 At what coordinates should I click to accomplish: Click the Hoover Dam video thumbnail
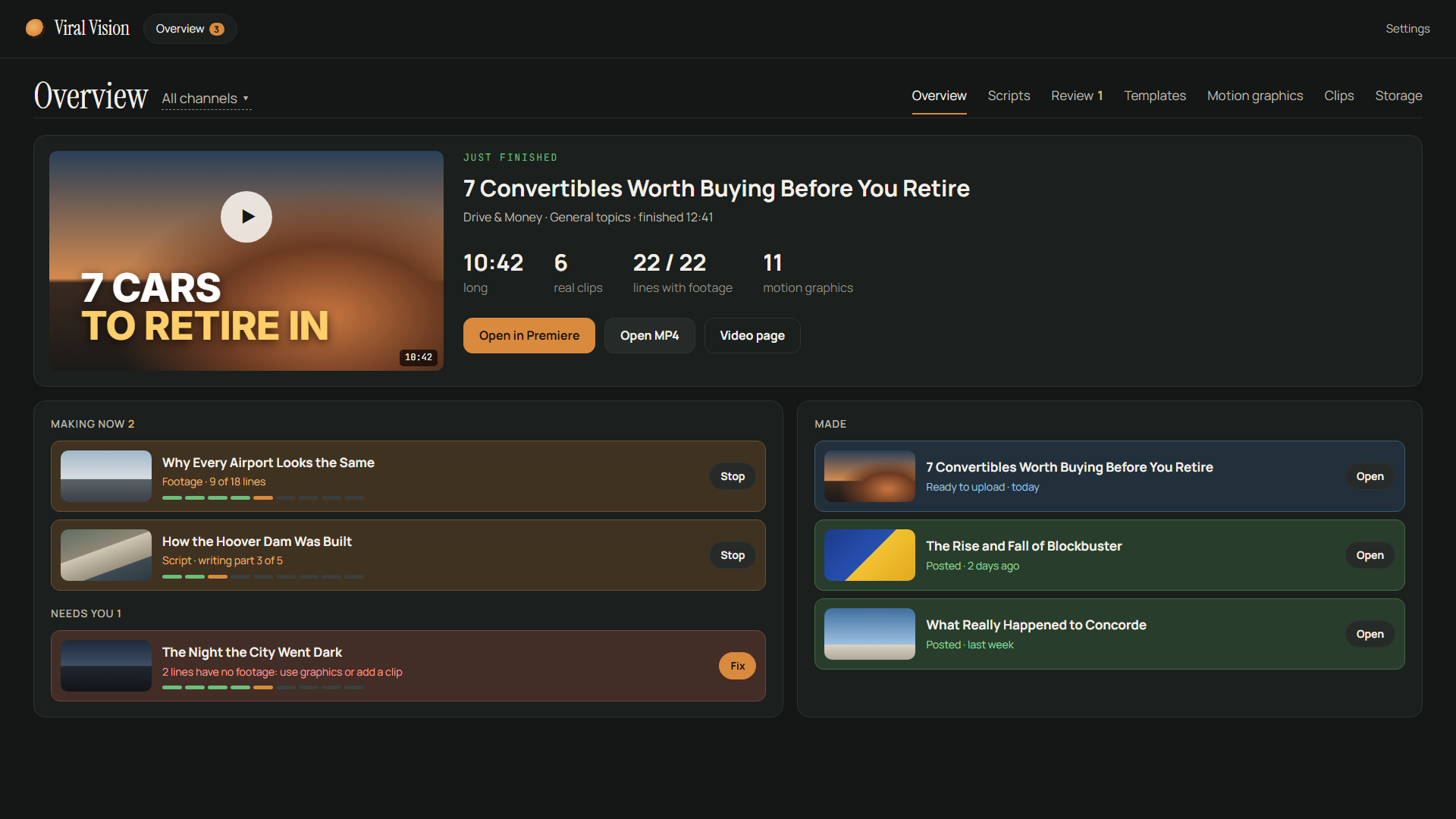coord(106,555)
